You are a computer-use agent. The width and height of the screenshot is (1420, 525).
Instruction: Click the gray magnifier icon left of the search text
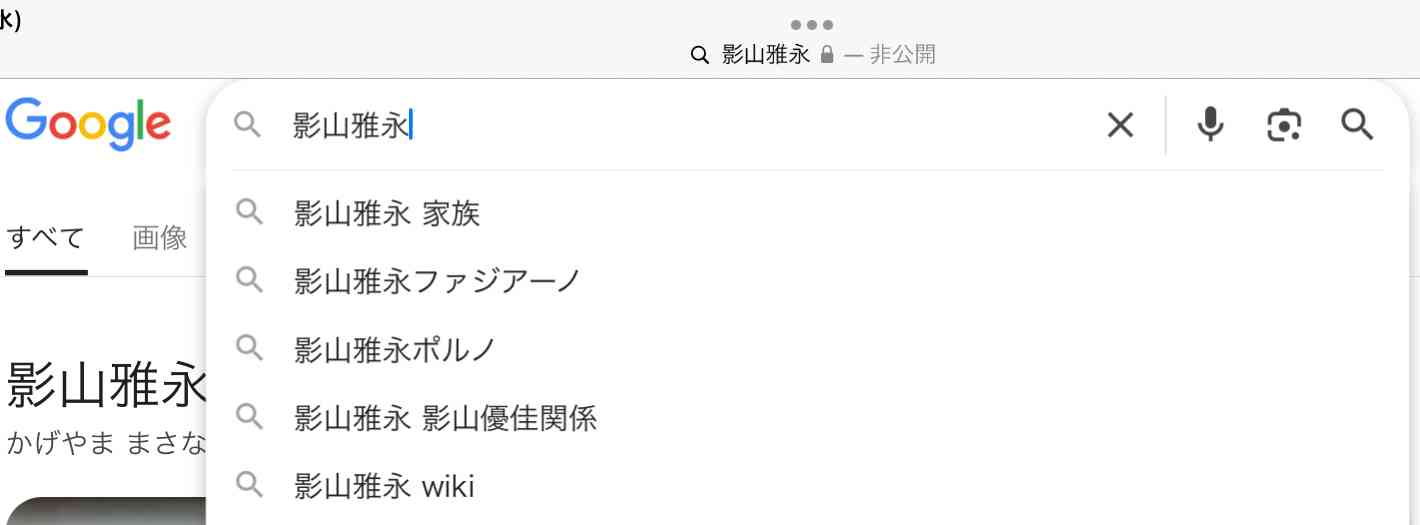pos(248,125)
